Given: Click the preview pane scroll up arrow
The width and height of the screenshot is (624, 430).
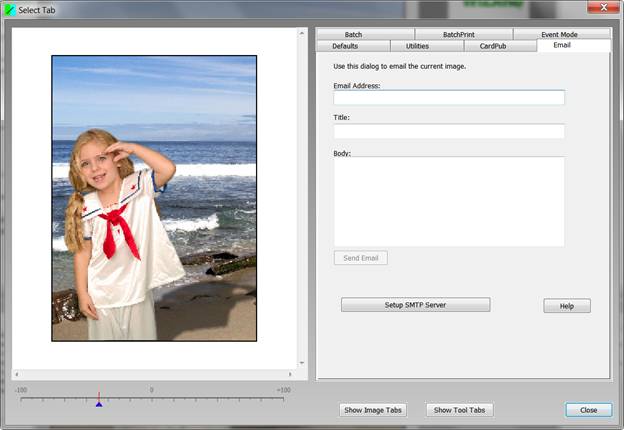Looking at the screenshot, I should (303, 33).
